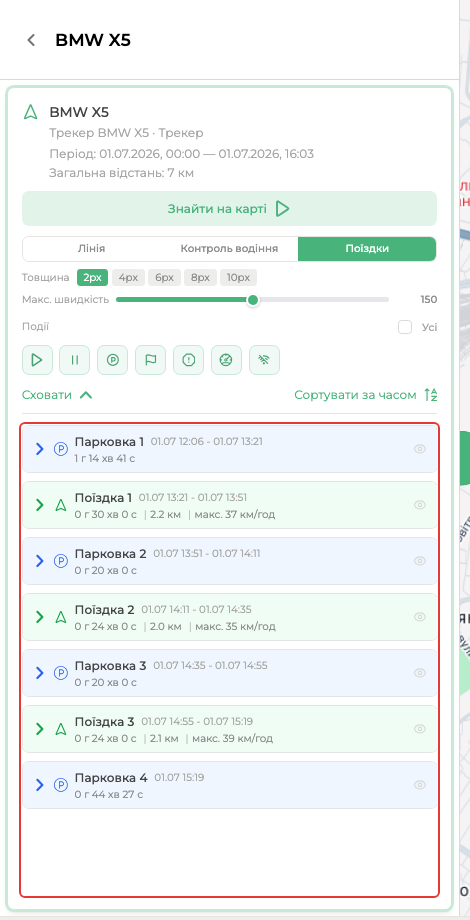Select the Поїздки tab

tap(367, 249)
